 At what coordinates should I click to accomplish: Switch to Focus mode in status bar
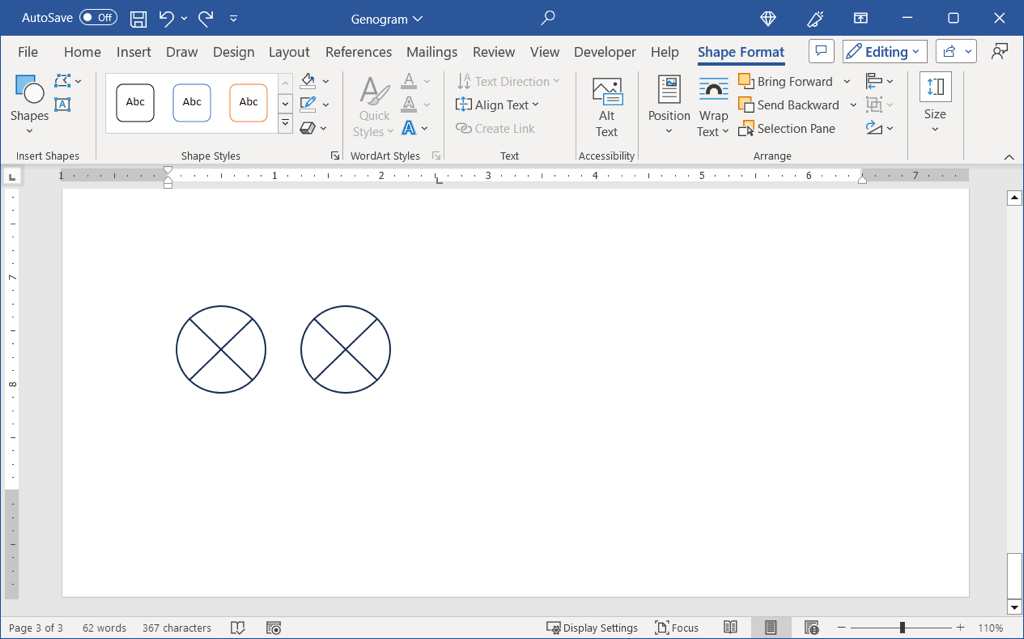click(677, 628)
